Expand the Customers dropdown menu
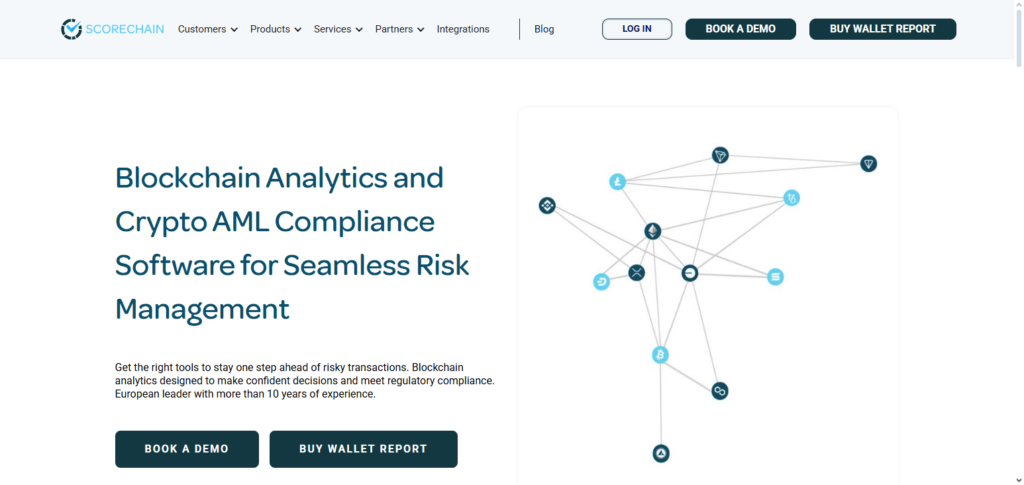Image resolution: width=1024 pixels, height=485 pixels. tap(207, 29)
